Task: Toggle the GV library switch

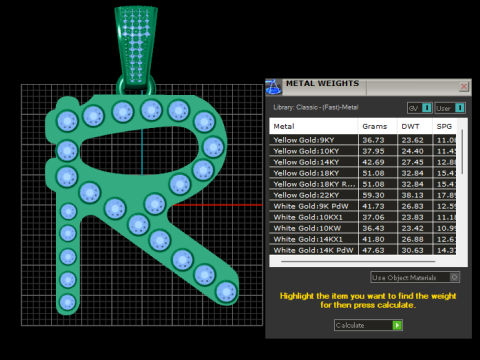Action: (x=420, y=108)
